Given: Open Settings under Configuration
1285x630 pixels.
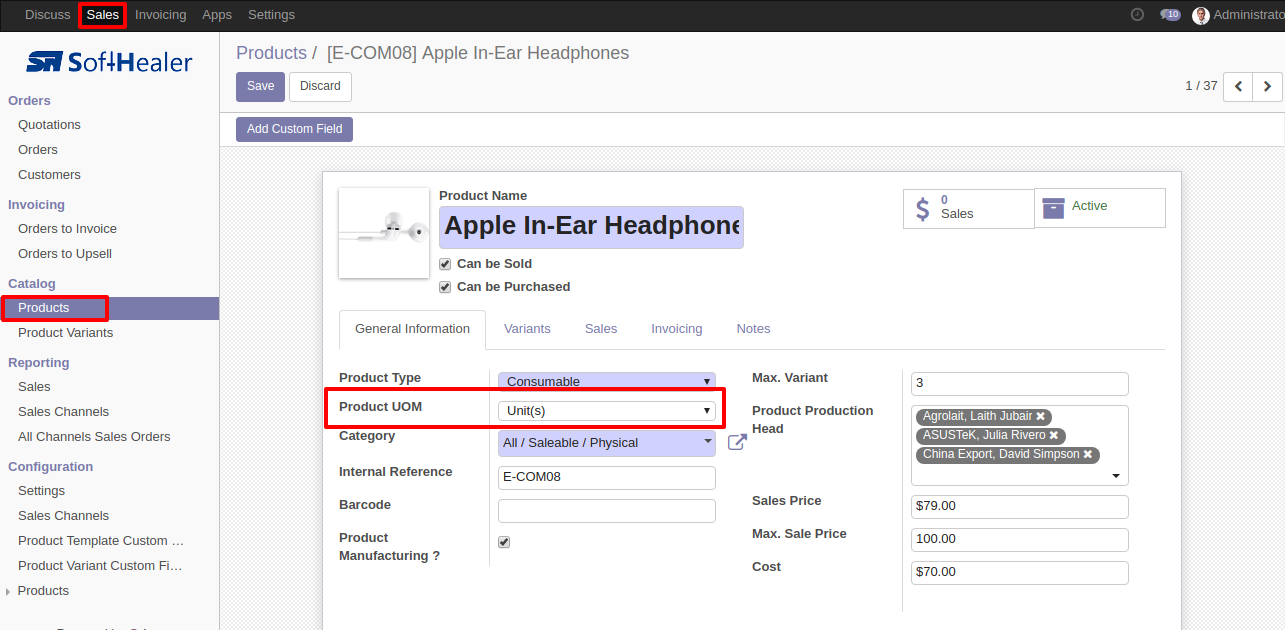Looking at the screenshot, I should (41, 491).
